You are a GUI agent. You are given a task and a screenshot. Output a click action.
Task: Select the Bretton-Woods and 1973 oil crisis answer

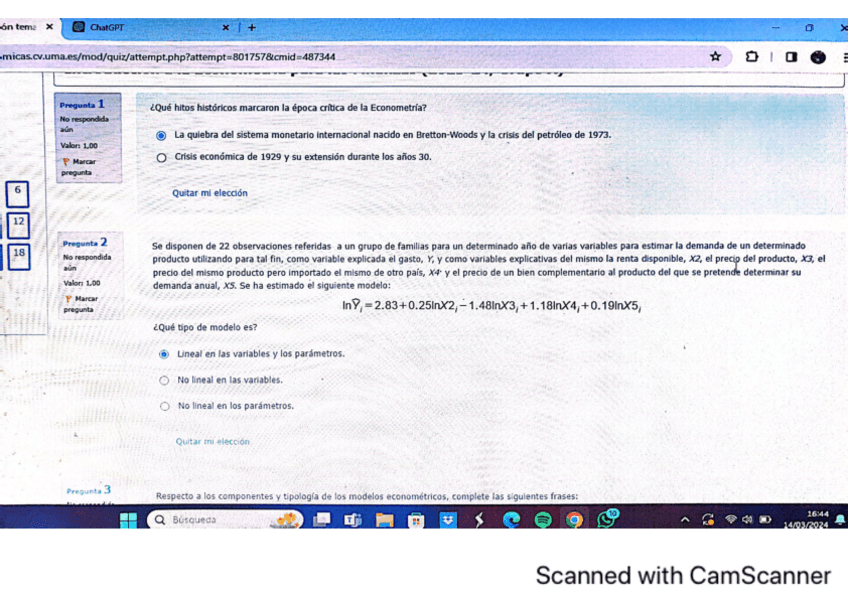[x=161, y=136]
